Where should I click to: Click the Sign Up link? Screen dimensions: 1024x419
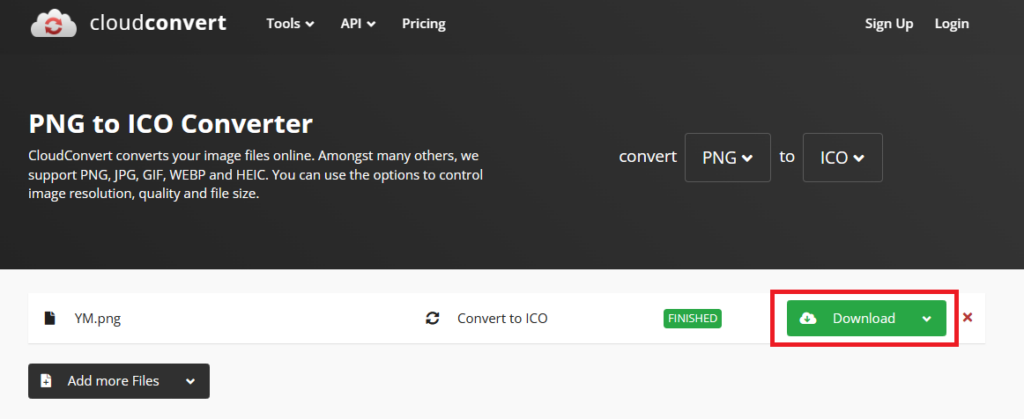(889, 24)
